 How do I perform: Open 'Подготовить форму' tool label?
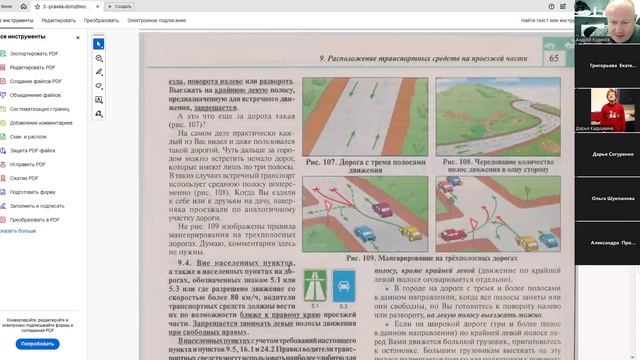coord(33,192)
